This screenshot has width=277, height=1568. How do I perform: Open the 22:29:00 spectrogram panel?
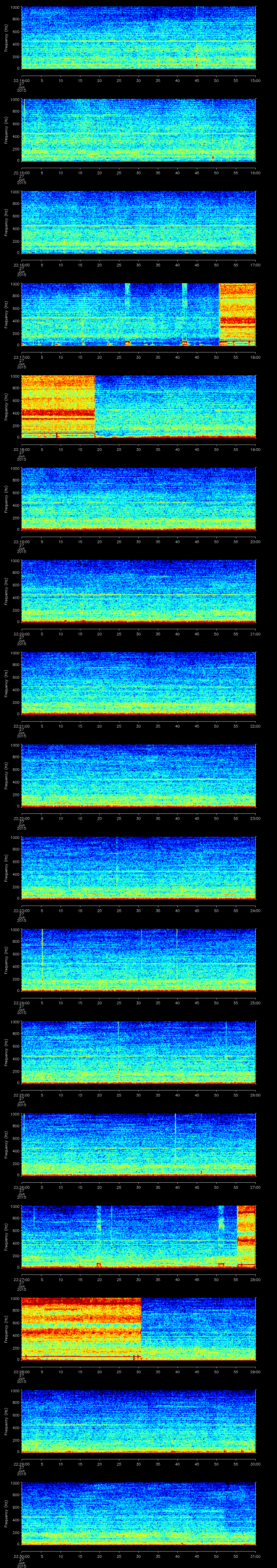click(x=138, y=1421)
